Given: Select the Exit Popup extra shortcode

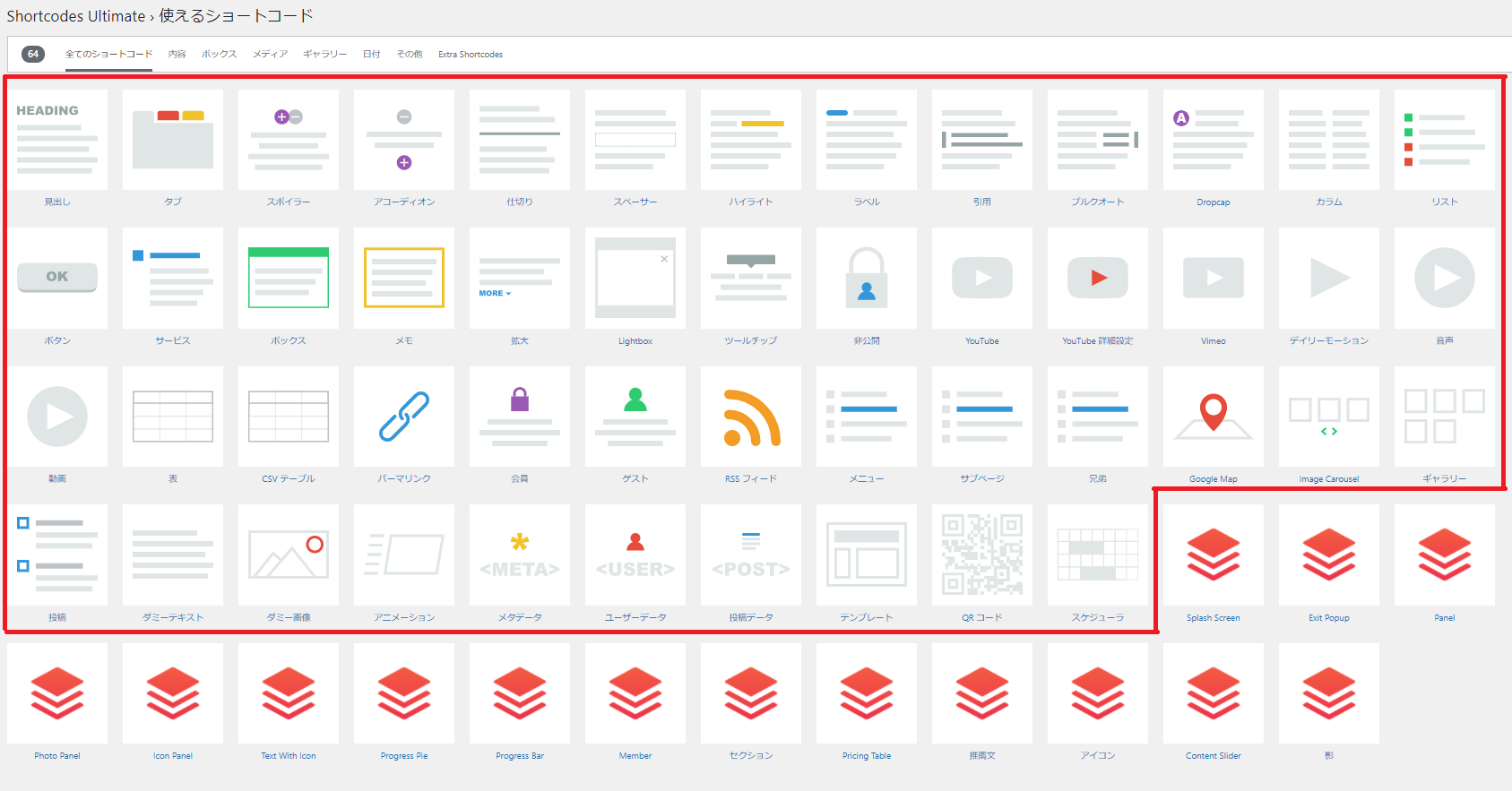Looking at the screenshot, I should (x=1329, y=555).
